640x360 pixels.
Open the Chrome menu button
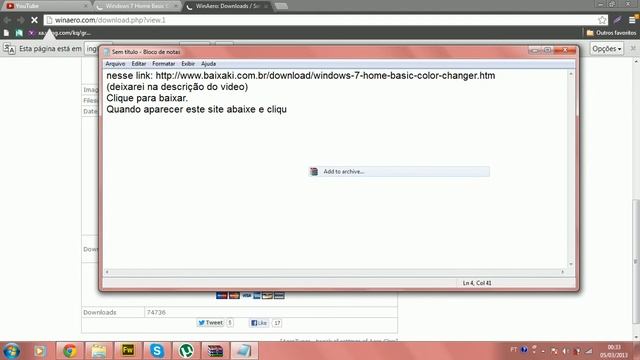click(x=633, y=19)
